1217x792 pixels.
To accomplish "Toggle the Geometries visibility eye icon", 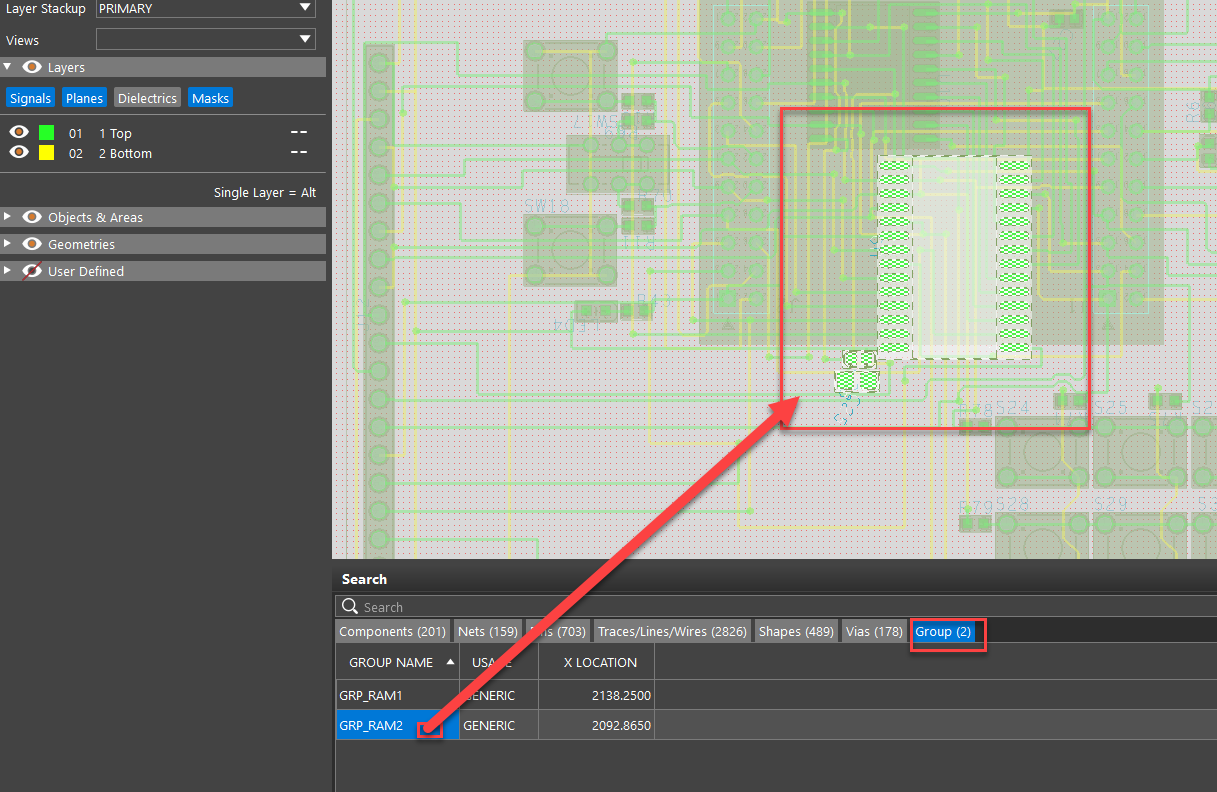I will (x=32, y=244).
